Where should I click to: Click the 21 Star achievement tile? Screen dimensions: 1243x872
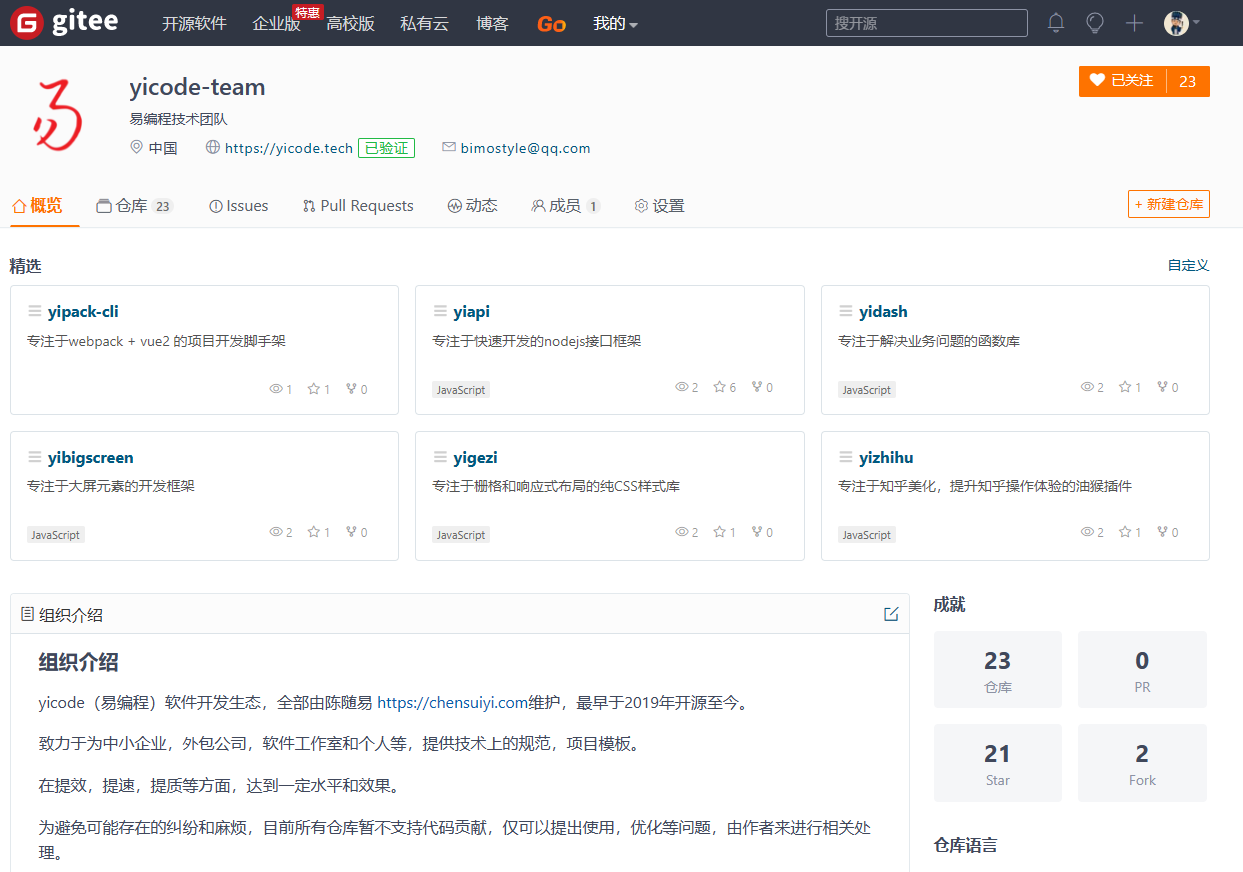(998, 763)
